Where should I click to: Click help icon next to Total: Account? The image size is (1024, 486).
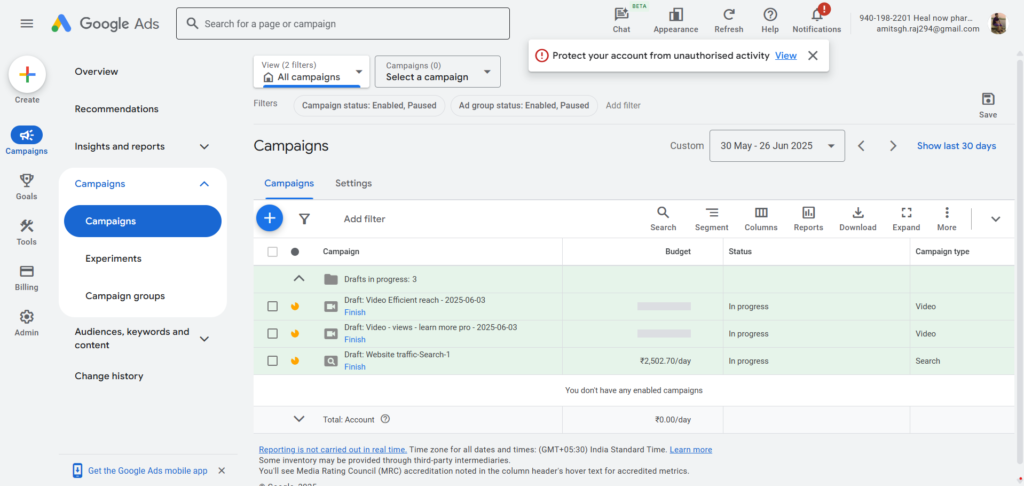point(385,419)
